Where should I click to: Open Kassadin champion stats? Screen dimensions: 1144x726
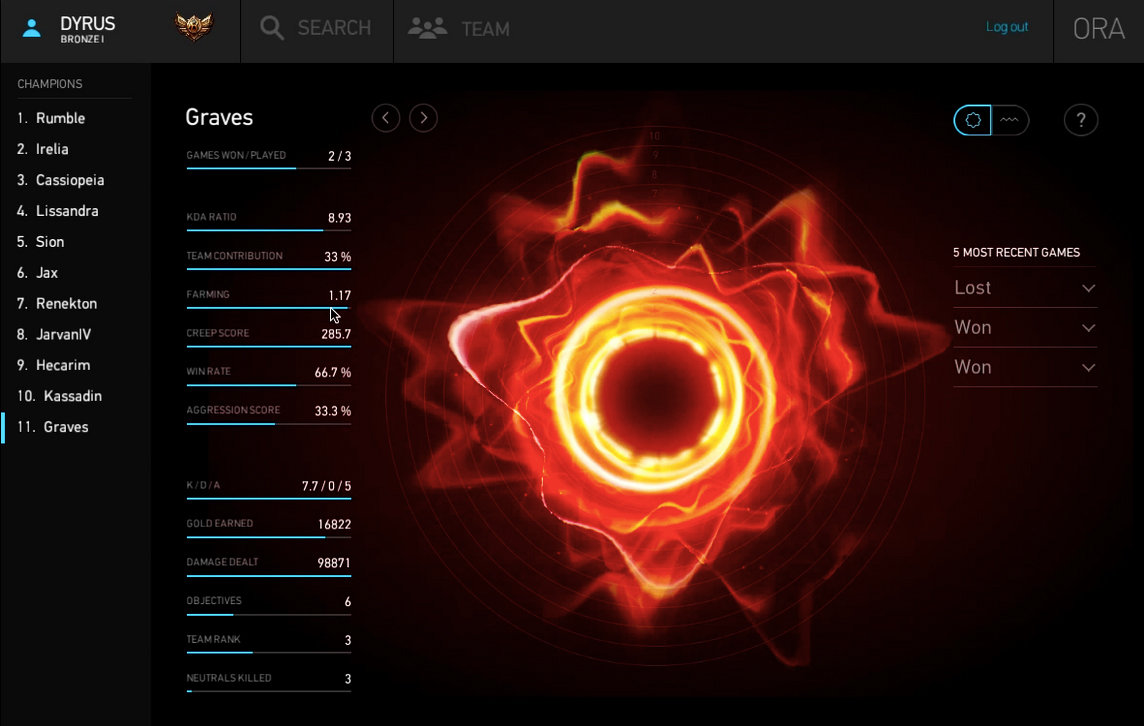tap(72, 396)
